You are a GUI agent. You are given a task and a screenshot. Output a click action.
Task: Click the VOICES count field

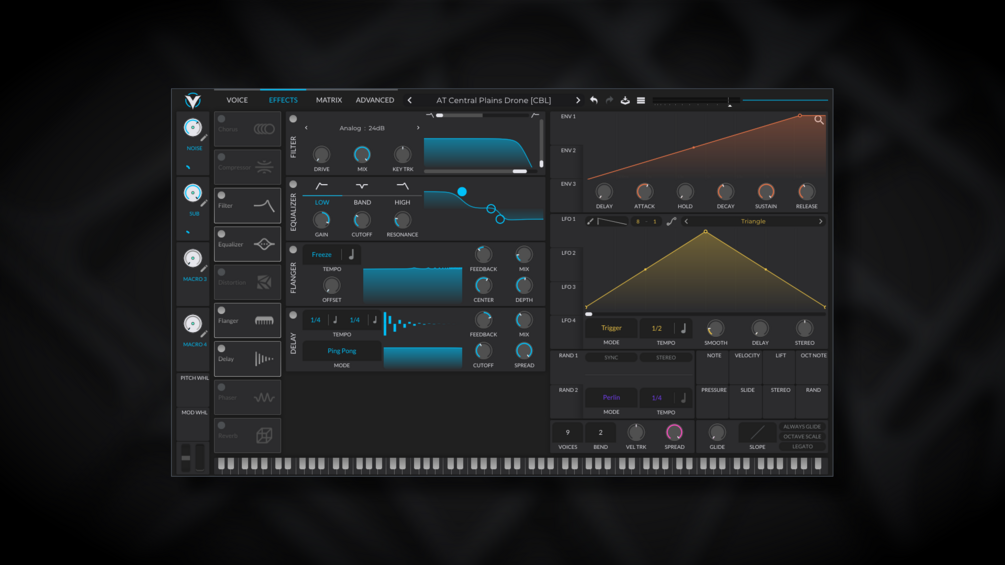point(567,432)
